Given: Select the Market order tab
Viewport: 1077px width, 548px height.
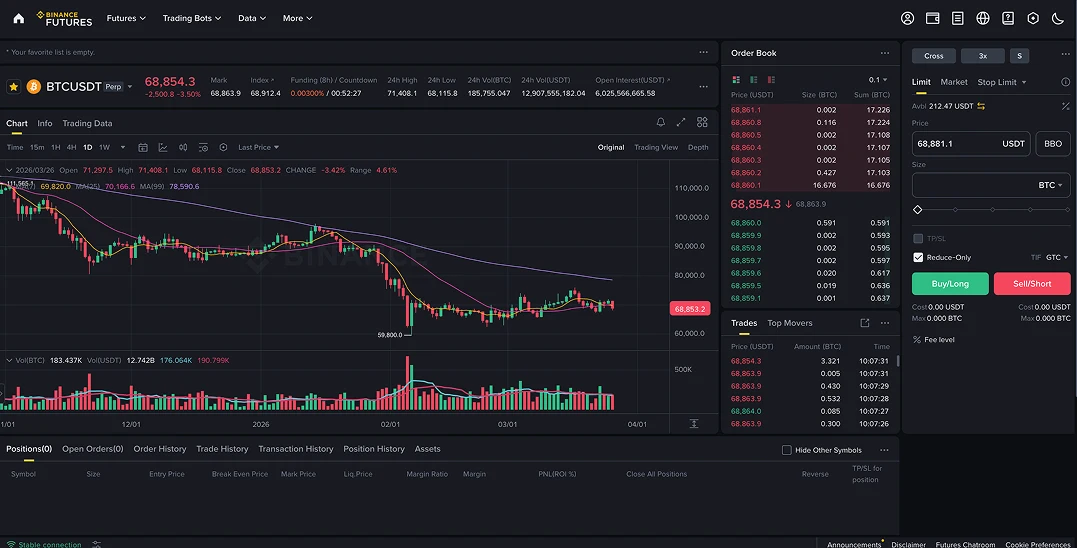Looking at the screenshot, I should click(953, 82).
